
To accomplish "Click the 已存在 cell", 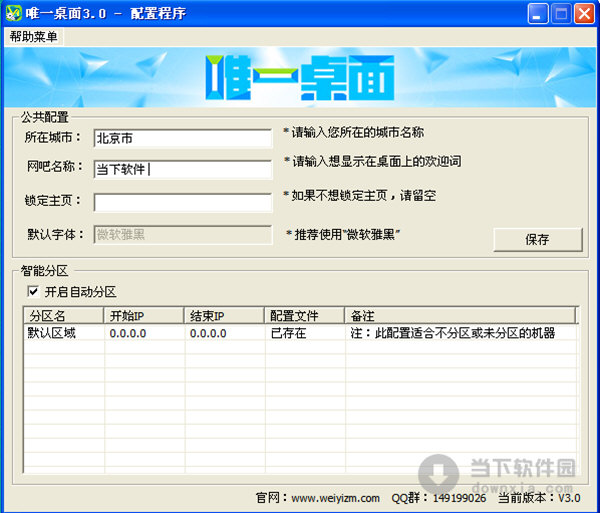I will [x=288, y=333].
